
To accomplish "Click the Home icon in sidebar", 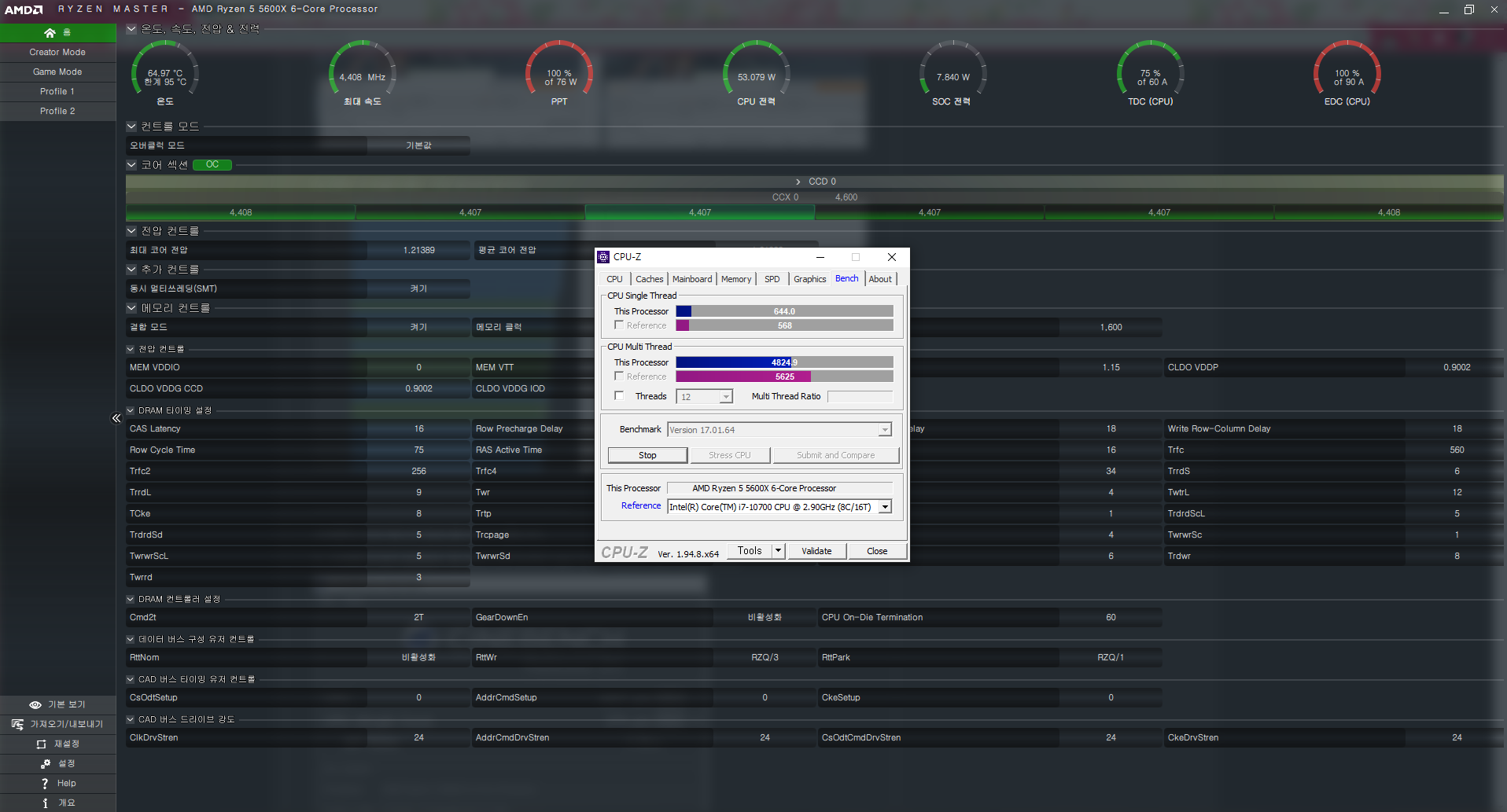I will [50, 33].
